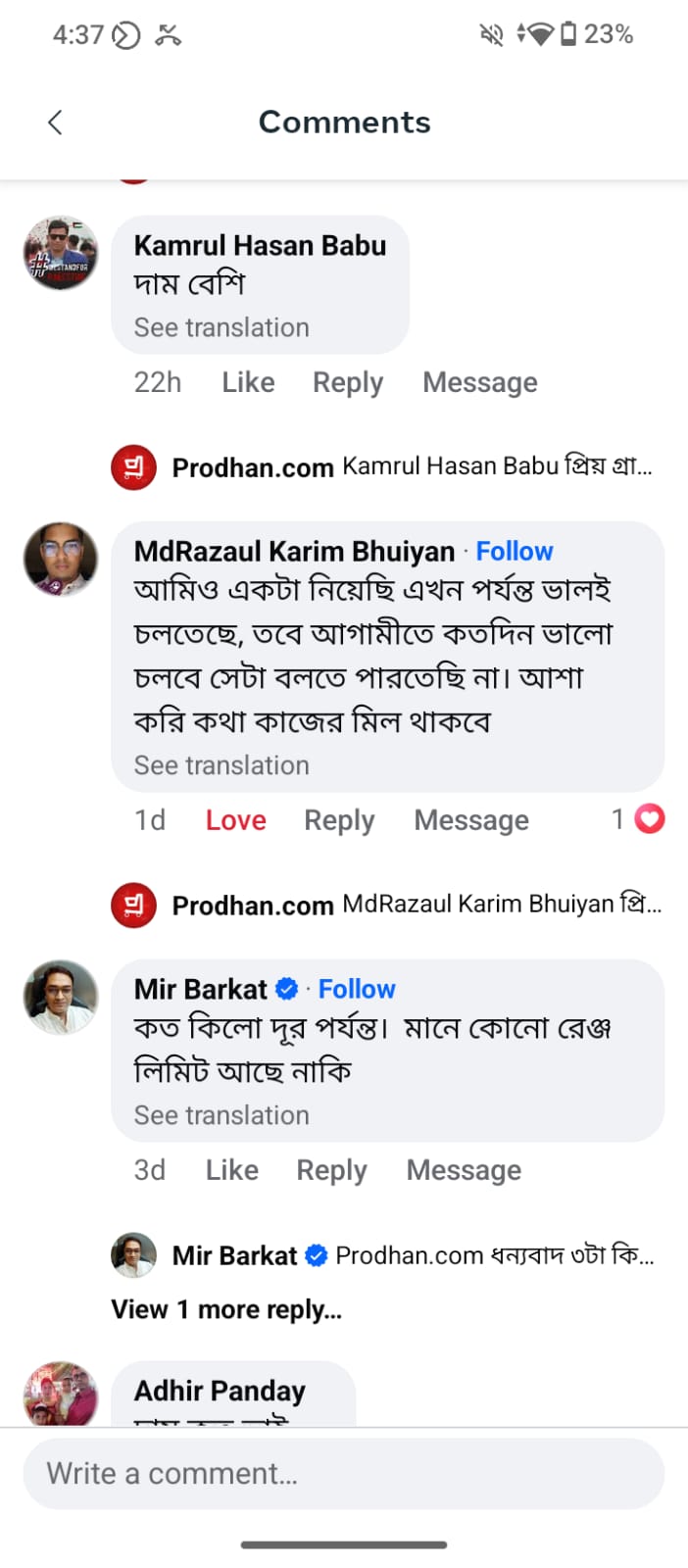
Task: Message Kamrul Hasan Babu
Action: (x=480, y=382)
